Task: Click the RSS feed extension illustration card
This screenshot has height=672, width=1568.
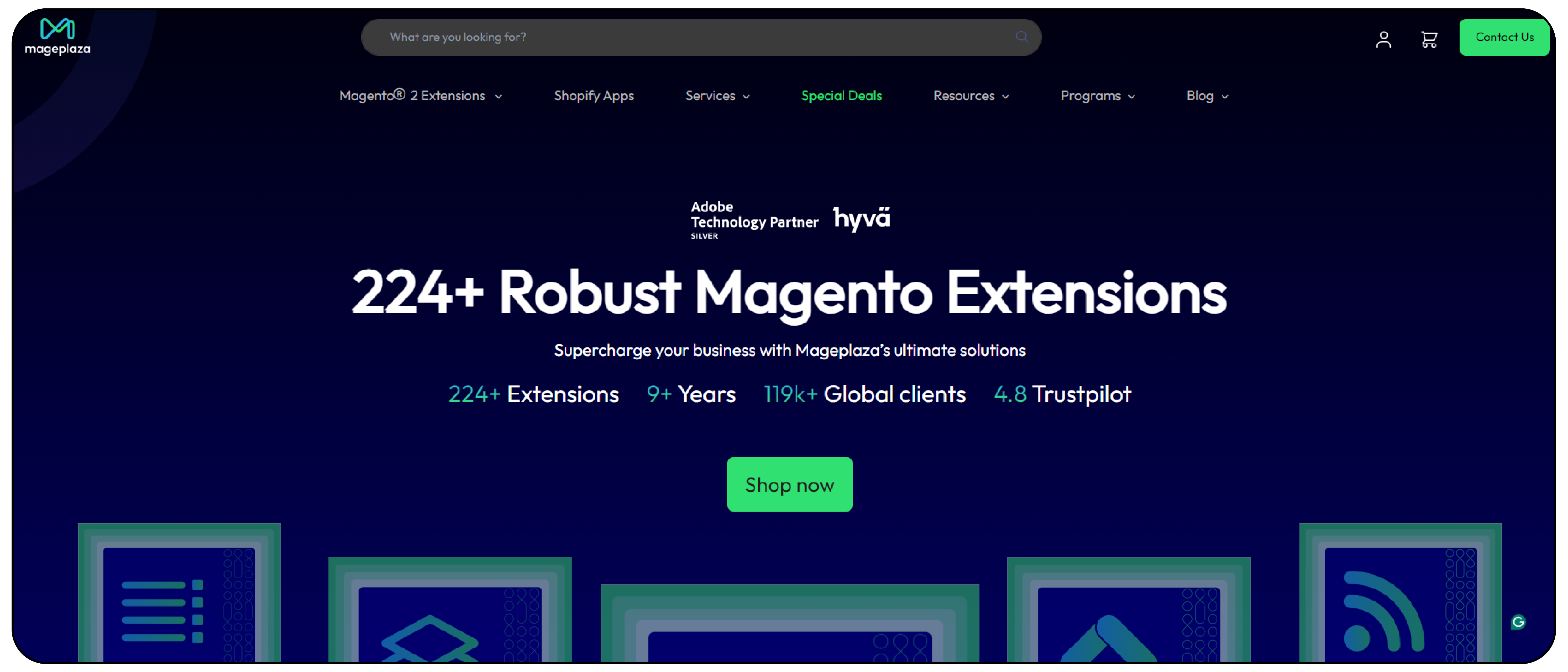Action: point(1400,592)
